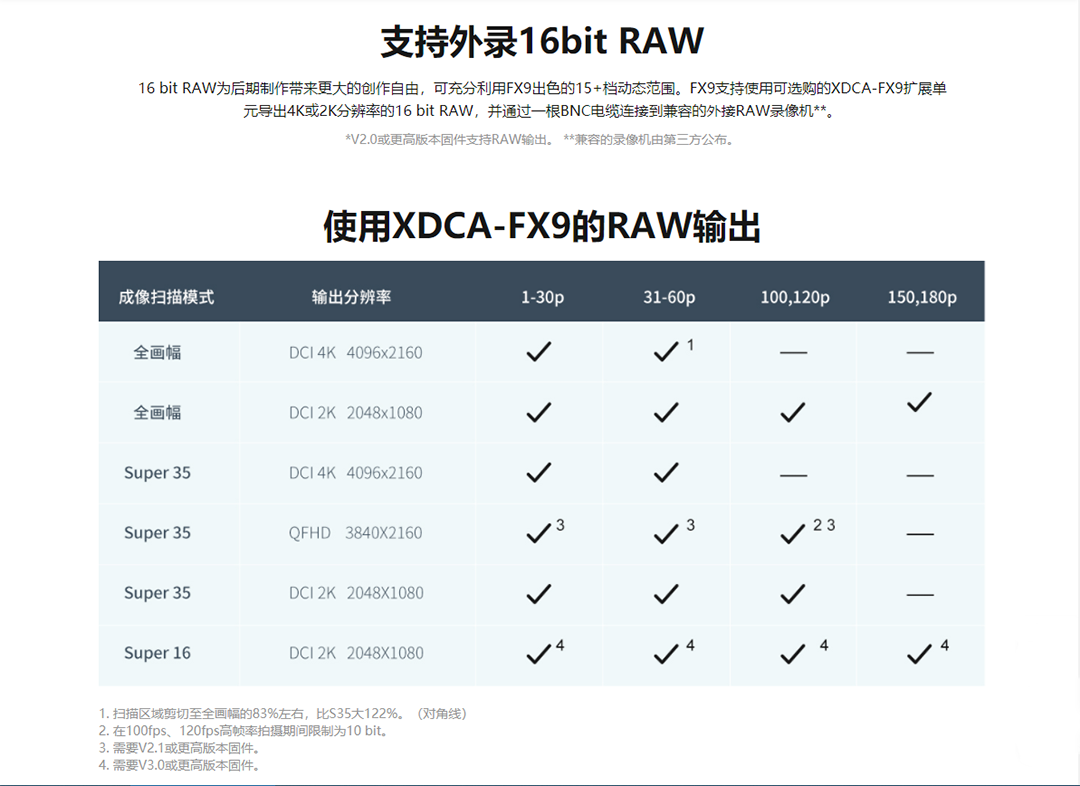Click the 1-30p checkmark in 全画幅 DCI 4K row
Viewport: 1080px width, 786px height.
[x=539, y=352]
